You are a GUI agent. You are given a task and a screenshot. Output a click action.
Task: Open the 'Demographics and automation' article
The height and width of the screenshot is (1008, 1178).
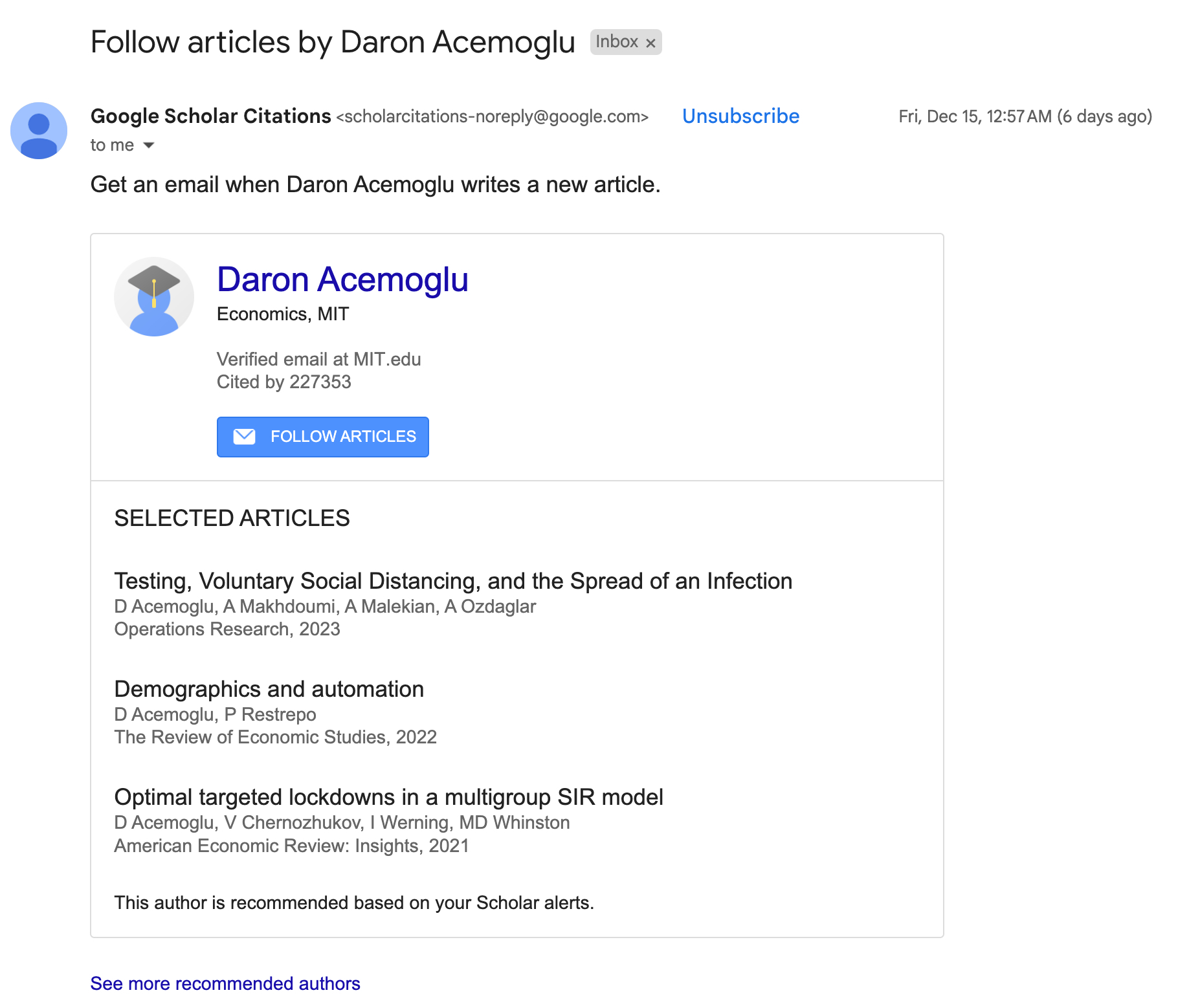(x=269, y=689)
